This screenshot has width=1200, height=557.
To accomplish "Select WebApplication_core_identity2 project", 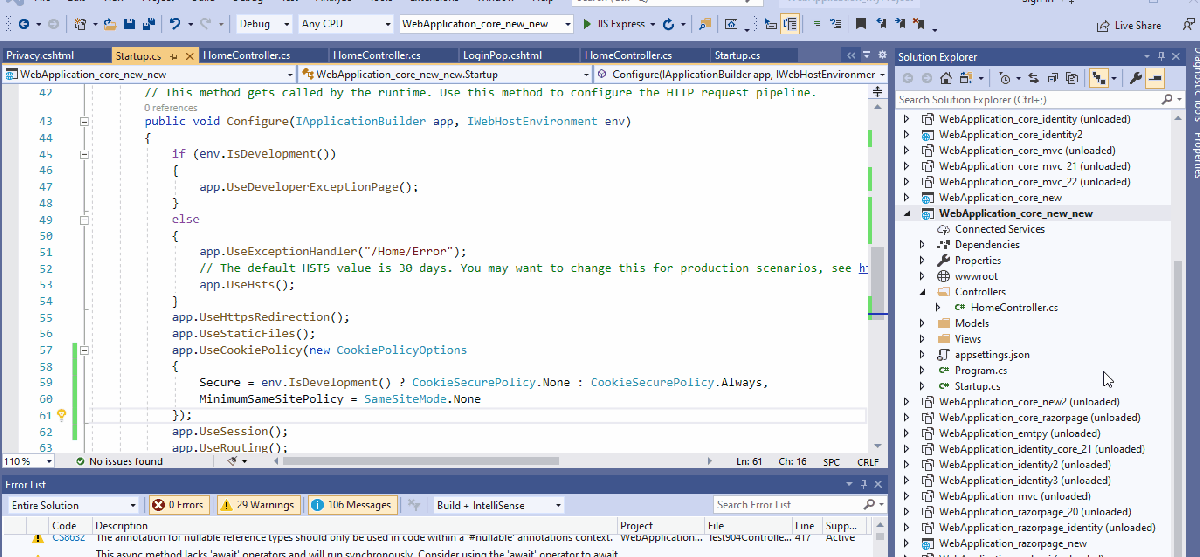I will click(x=1010, y=134).
